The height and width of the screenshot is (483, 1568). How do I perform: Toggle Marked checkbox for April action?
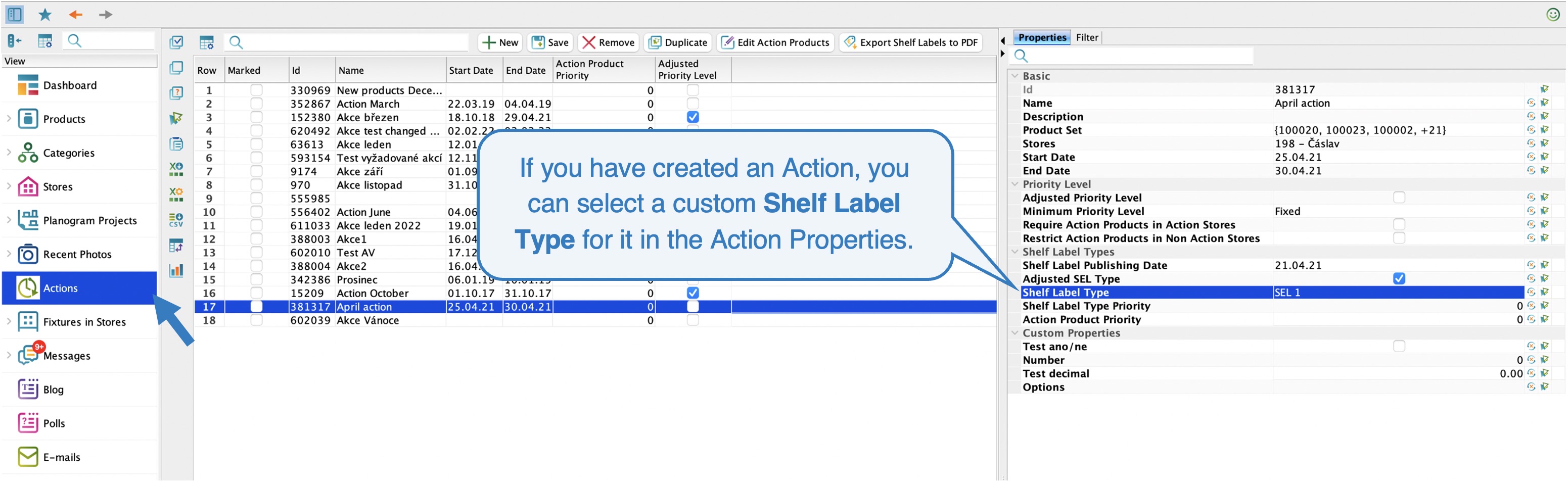256,307
